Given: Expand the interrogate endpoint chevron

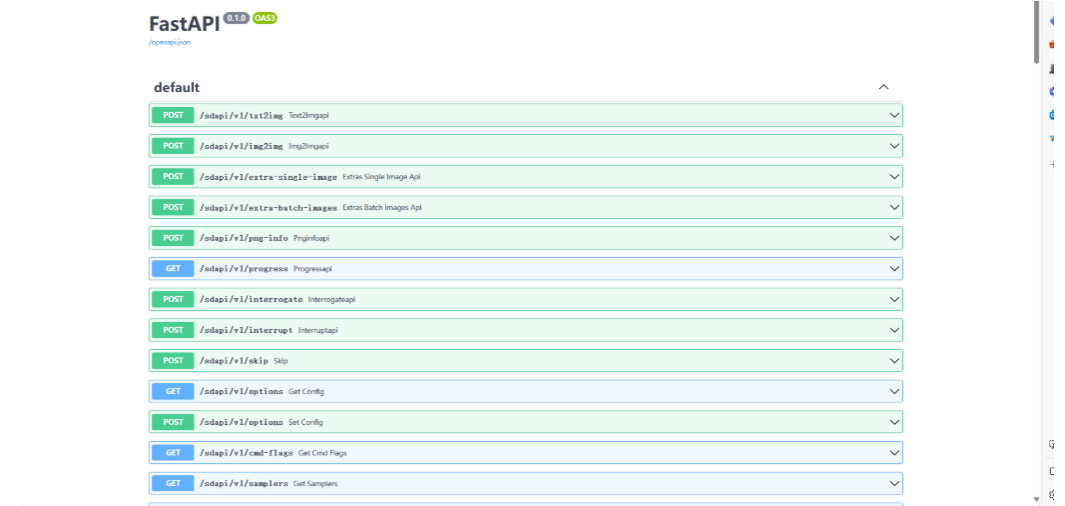Looking at the screenshot, I should click(x=895, y=300).
